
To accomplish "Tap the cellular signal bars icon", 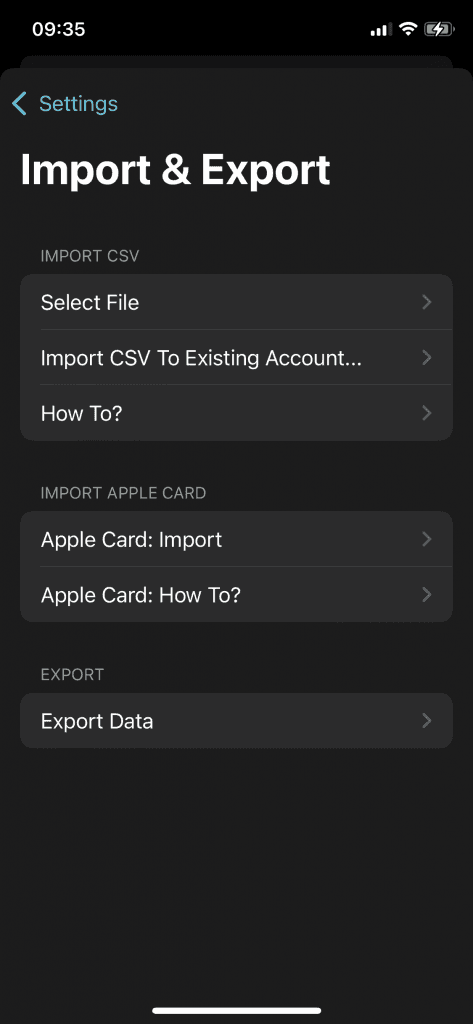I will point(382,29).
